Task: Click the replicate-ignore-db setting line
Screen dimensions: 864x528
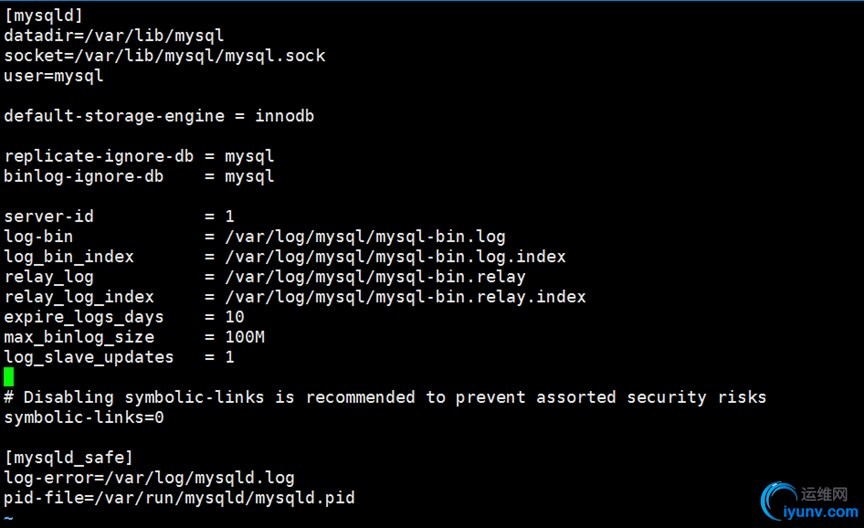Action: pos(139,156)
